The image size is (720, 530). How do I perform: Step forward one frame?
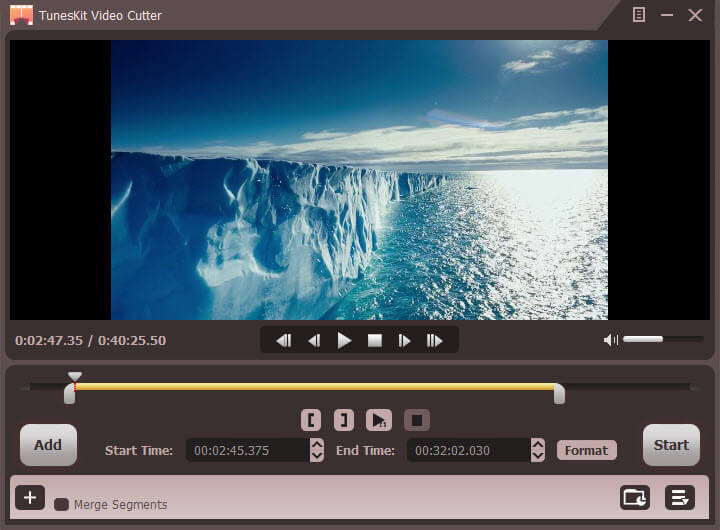click(x=404, y=340)
